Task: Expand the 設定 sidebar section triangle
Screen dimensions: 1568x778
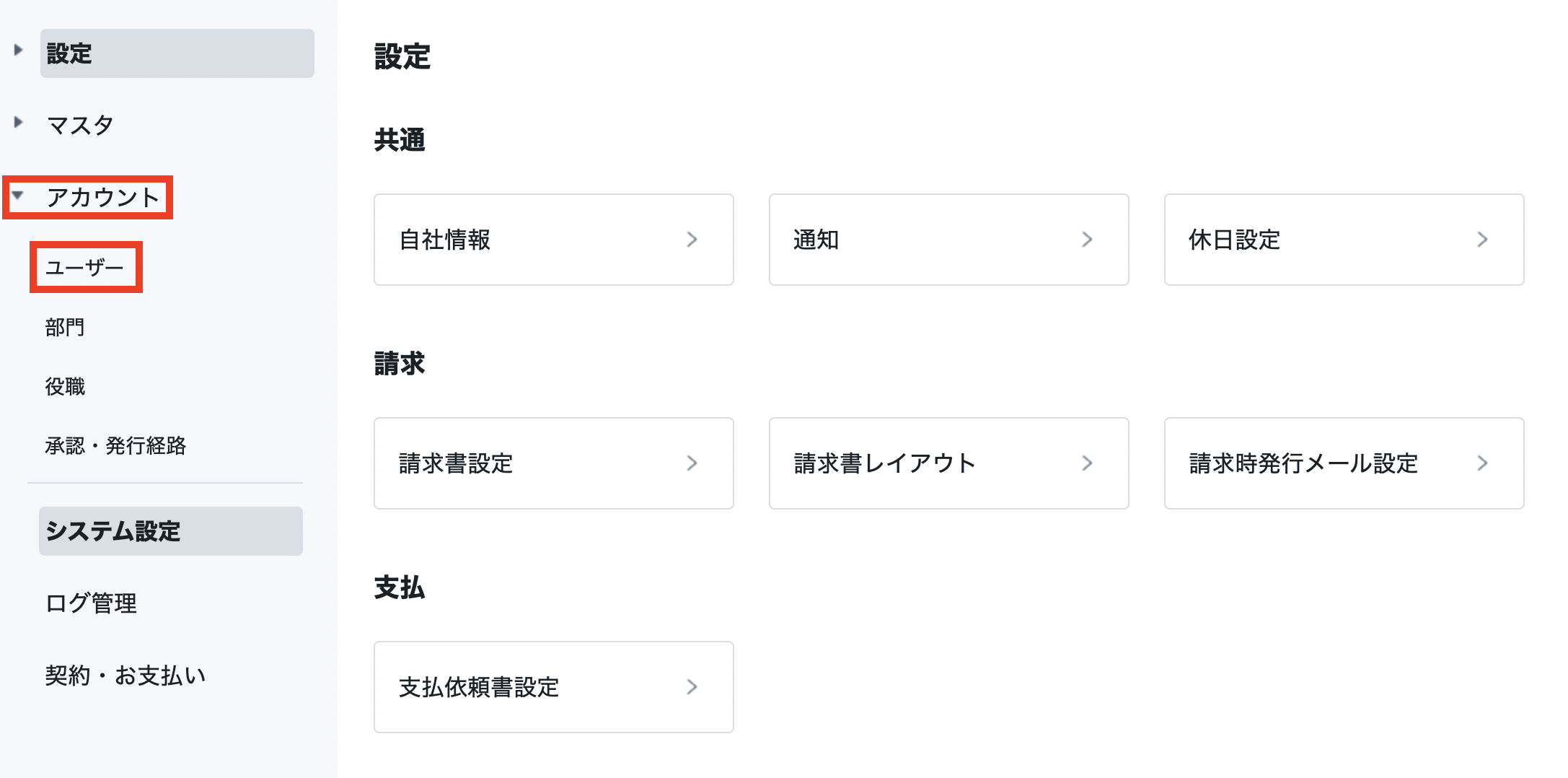Action: [19, 50]
